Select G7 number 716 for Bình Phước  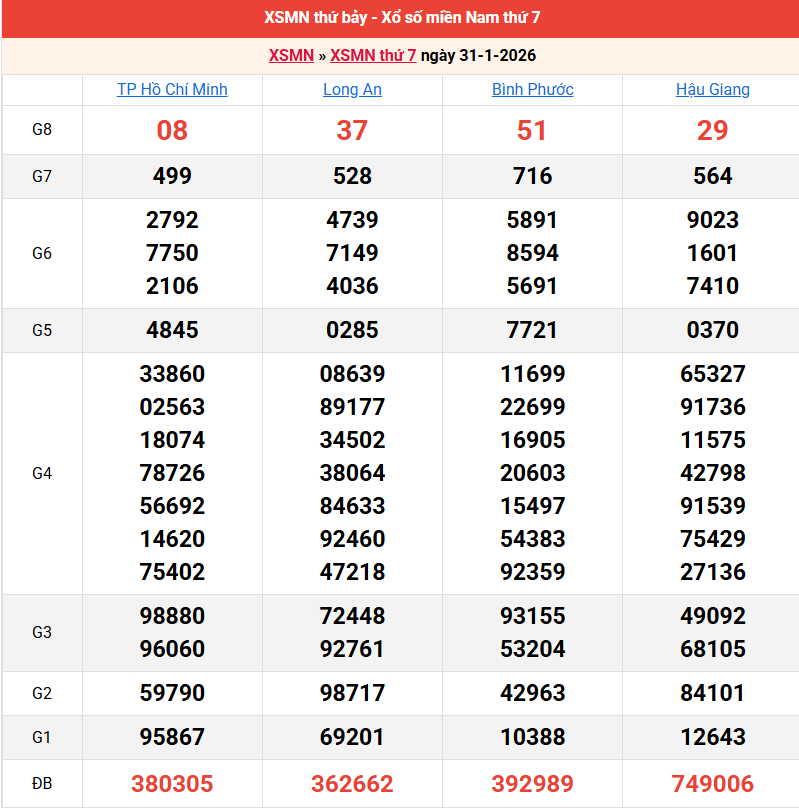click(x=532, y=176)
